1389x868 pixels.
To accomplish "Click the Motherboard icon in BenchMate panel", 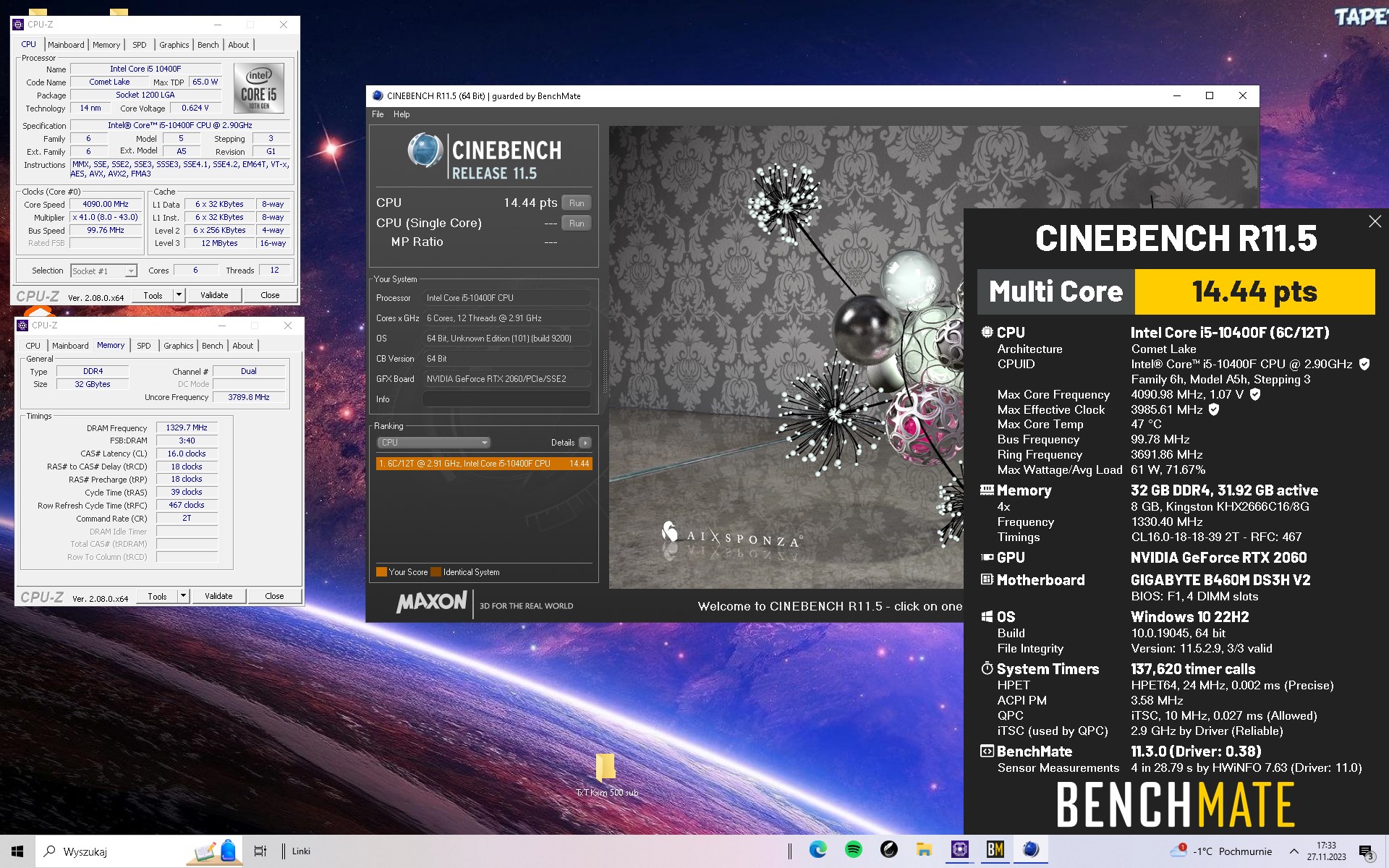I will [987, 579].
